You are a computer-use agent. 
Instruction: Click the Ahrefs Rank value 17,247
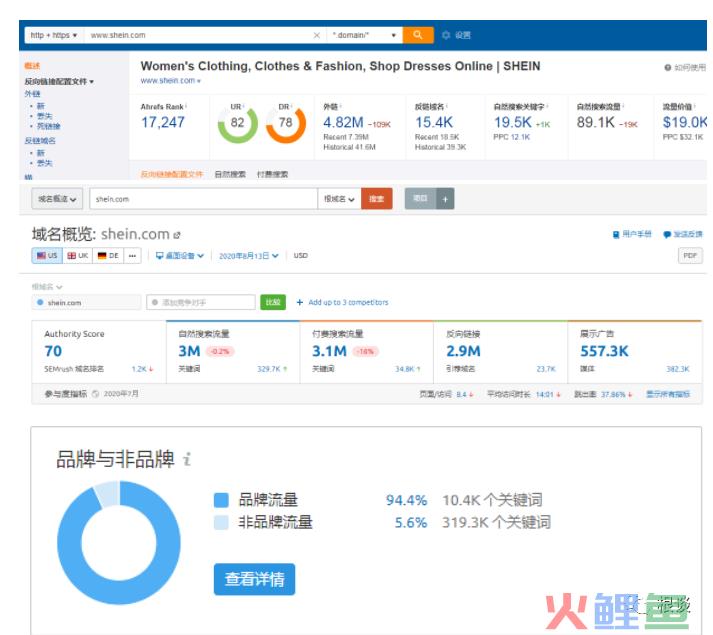point(163,122)
